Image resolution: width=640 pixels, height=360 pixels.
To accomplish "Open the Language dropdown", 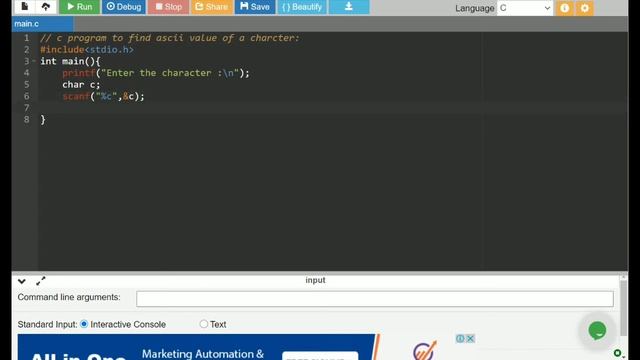I will [524, 8].
